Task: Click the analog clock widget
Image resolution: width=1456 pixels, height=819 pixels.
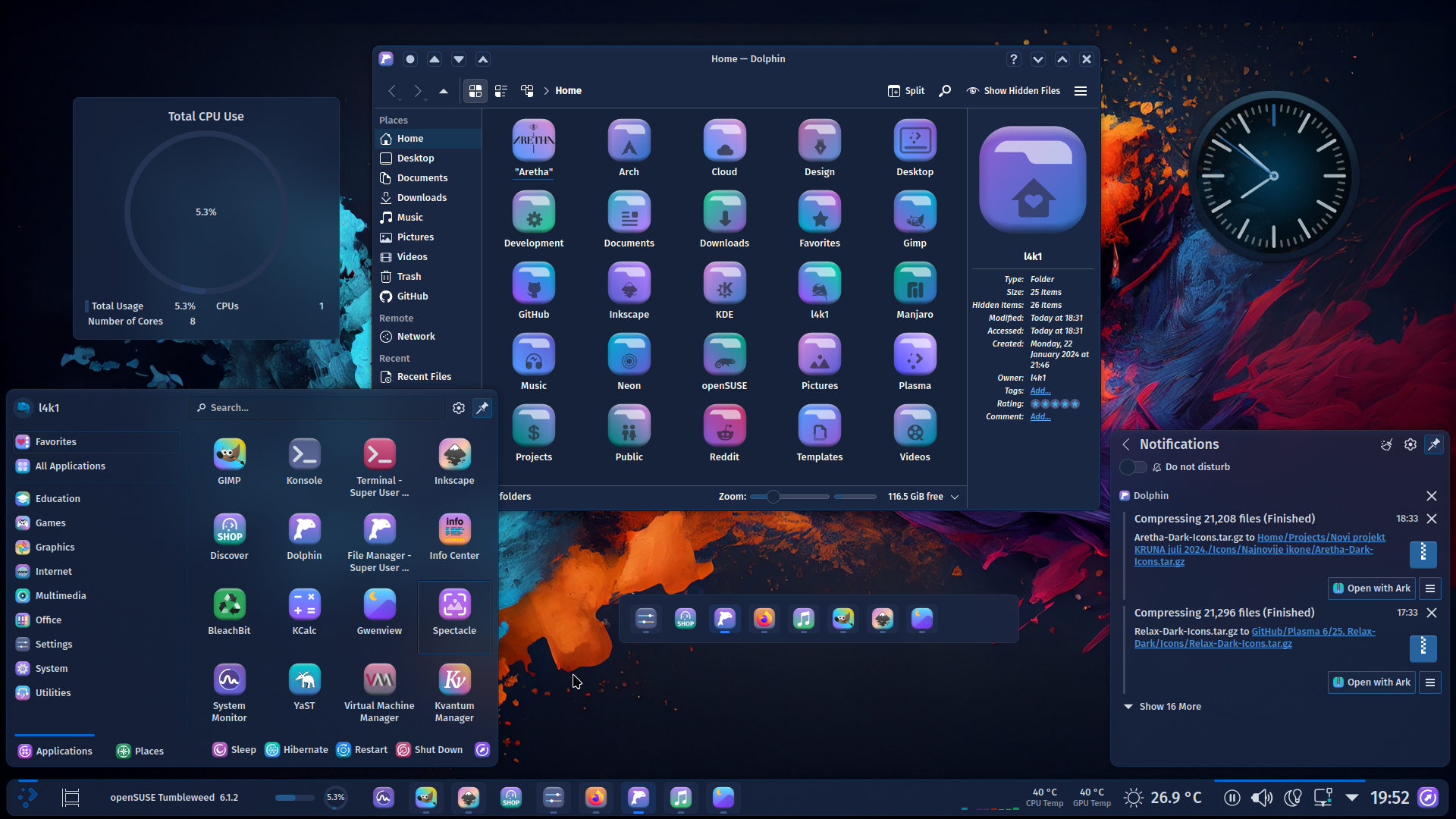Action: (1273, 176)
